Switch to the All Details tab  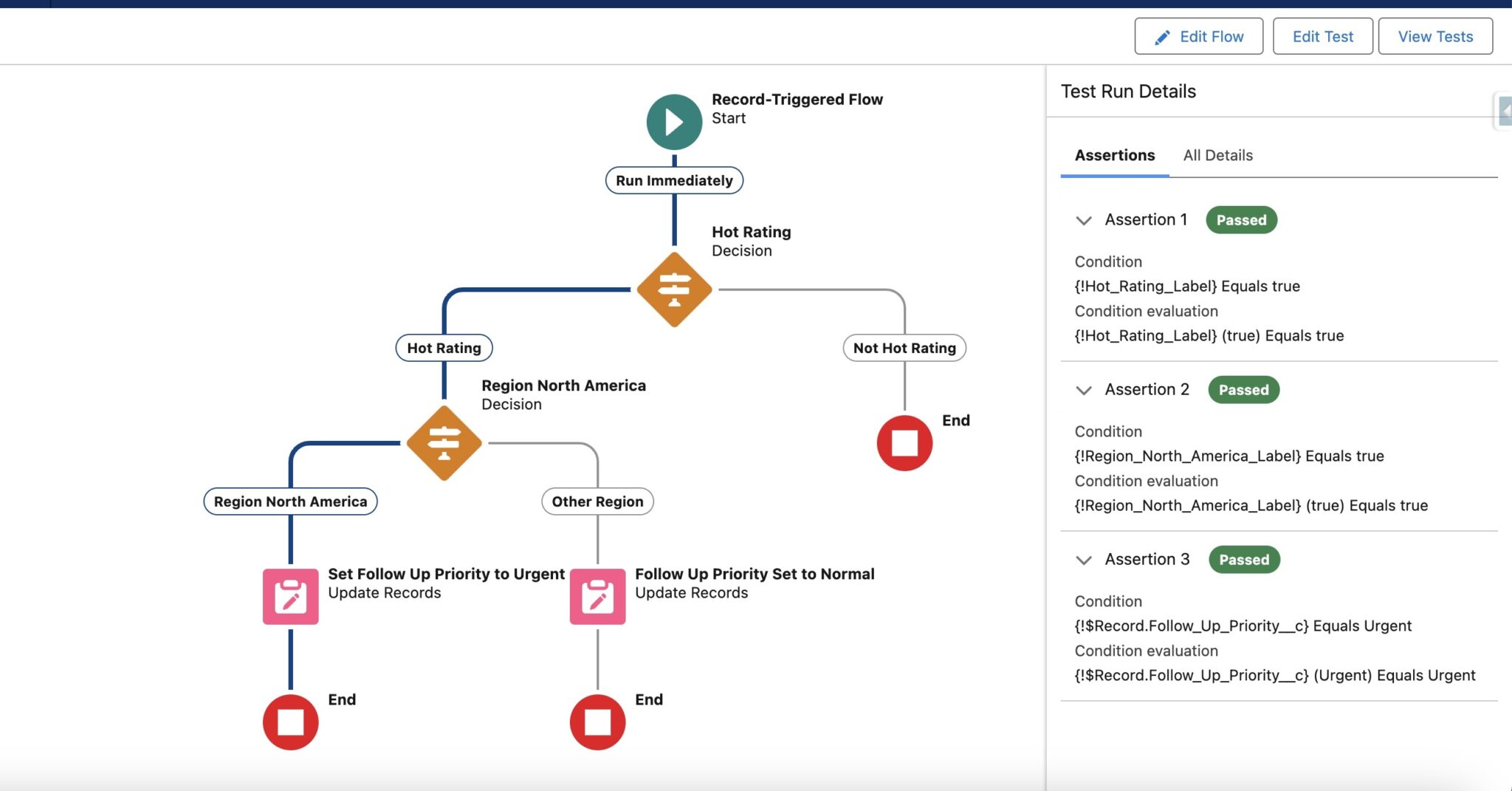(1217, 155)
